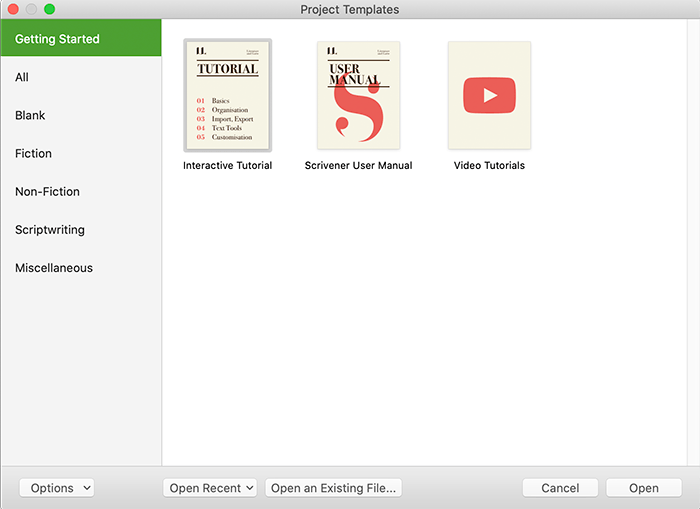Open the Non-Fiction category
Viewport: 700px width, 509px height.
(x=81, y=192)
